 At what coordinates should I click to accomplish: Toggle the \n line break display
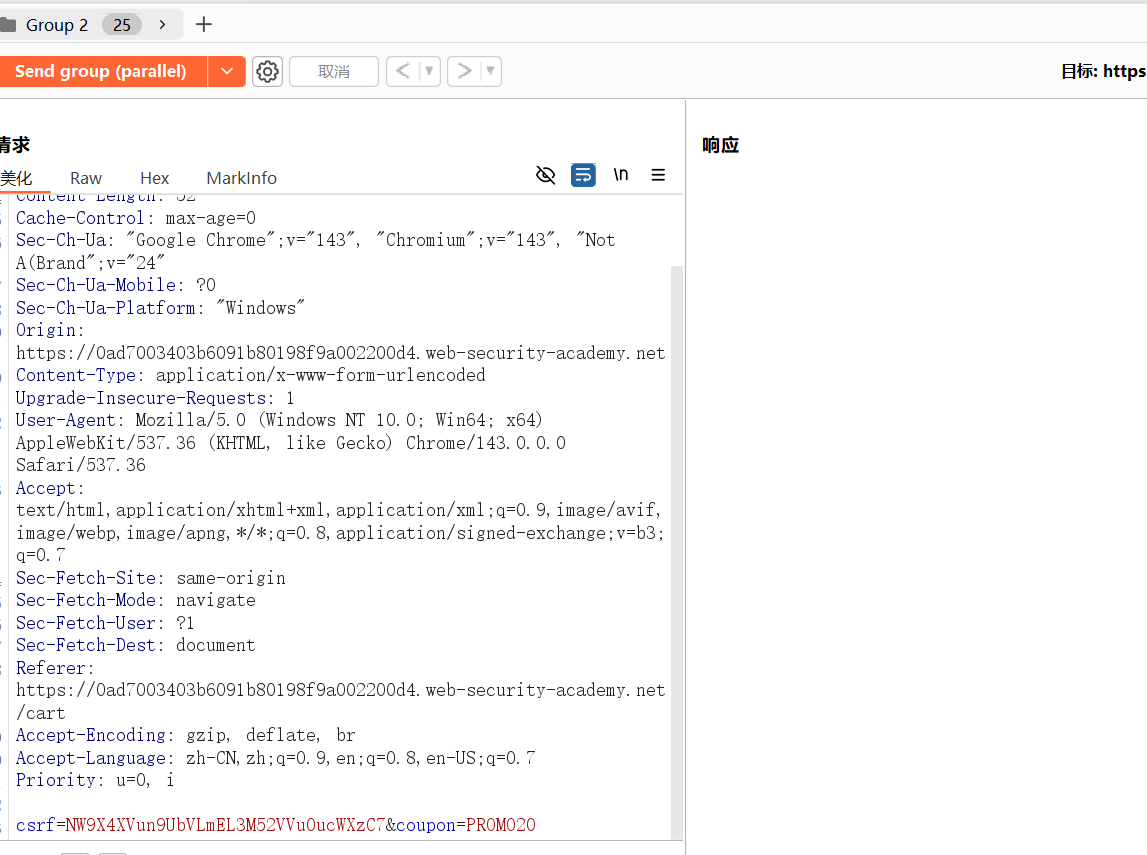(x=621, y=175)
